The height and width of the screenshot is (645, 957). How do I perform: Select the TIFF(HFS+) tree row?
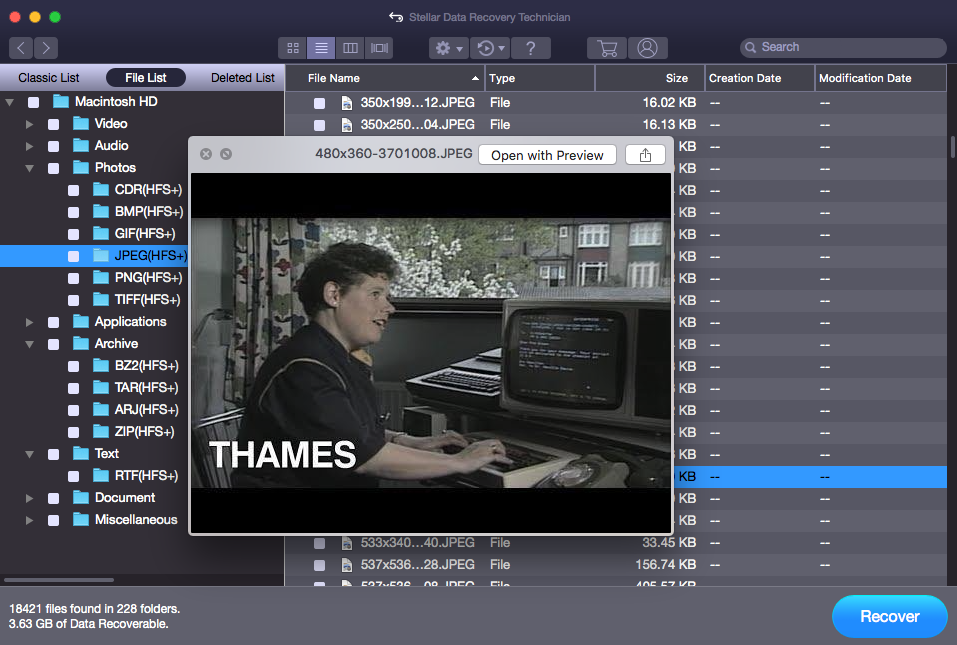[x=94, y=300]
